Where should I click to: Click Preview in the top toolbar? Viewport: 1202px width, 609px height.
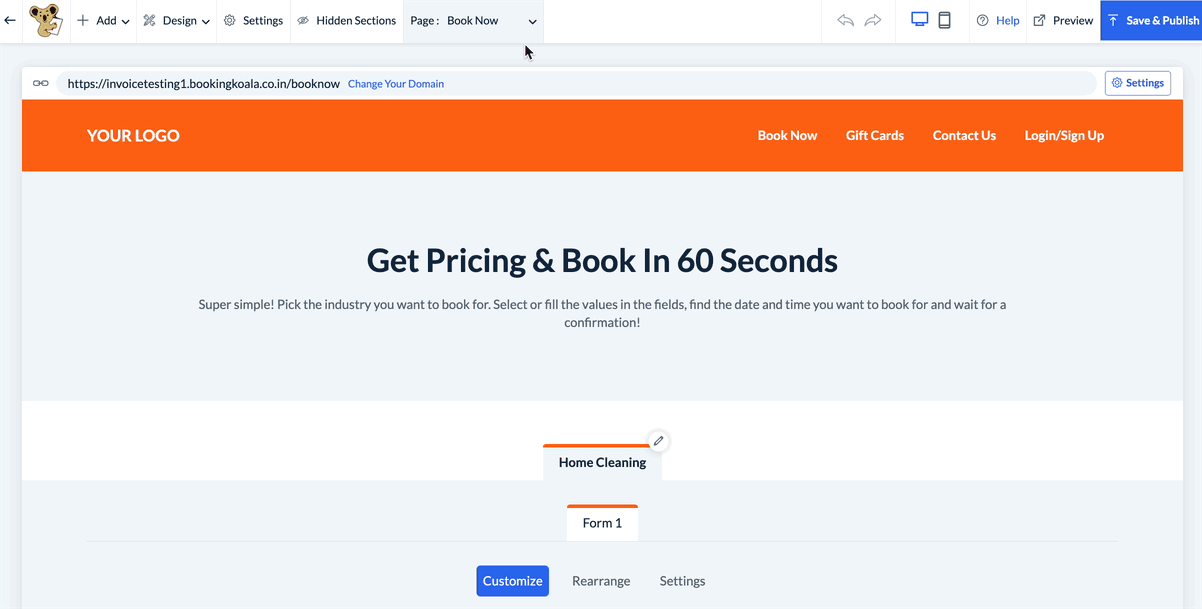tap(1063, 20)
